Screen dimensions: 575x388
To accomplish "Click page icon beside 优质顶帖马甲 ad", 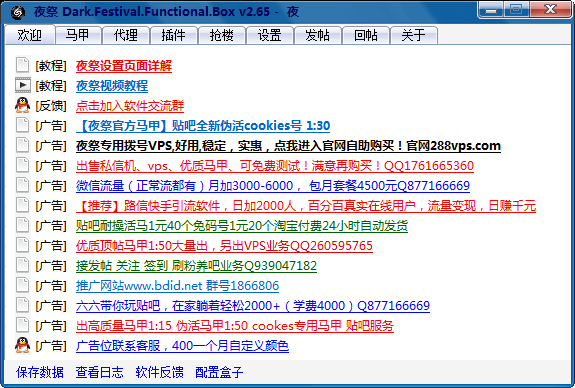I will point(22,245).
